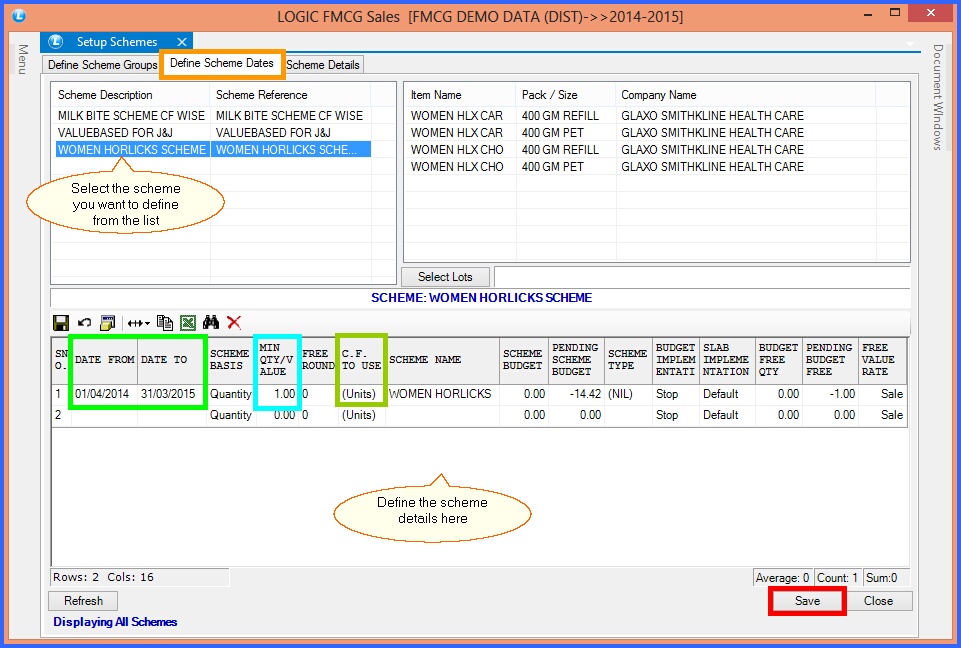Click the Refresh button

point(83,601)
